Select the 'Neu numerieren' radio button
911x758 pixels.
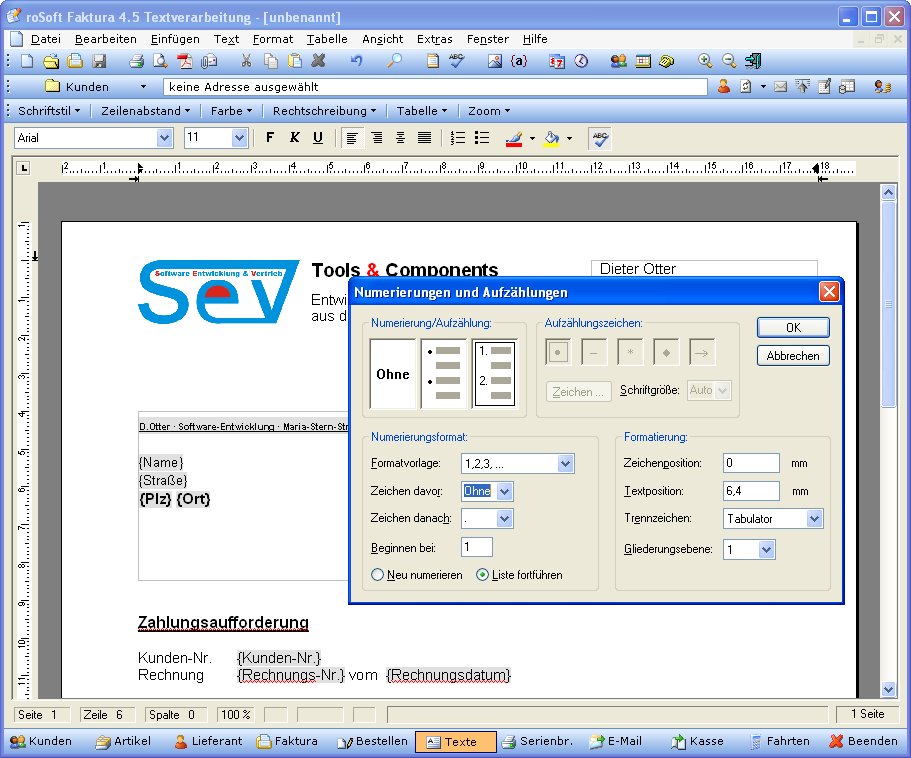[x=378, y=575]
